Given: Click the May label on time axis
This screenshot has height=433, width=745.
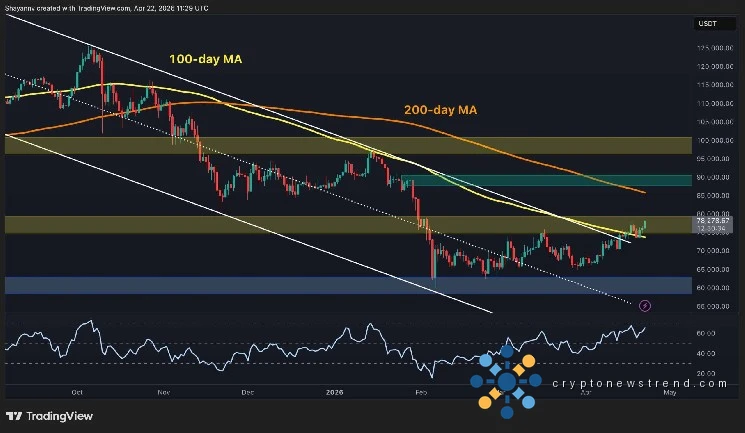Looking at the screenshot, I should point(668,394).
